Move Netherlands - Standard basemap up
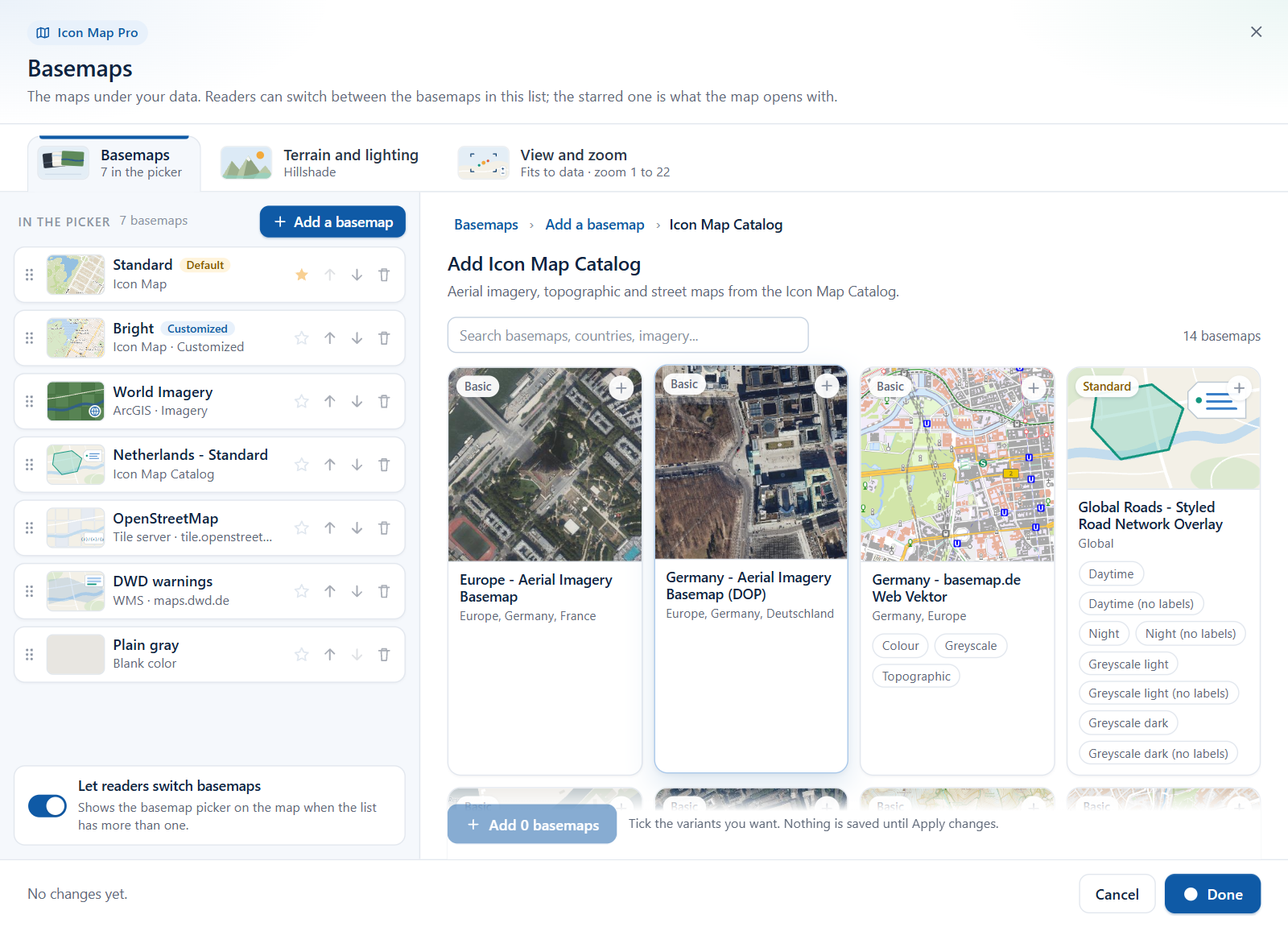Image resolution: width=1288 pixels, height=927 pixels. (330, 465)
